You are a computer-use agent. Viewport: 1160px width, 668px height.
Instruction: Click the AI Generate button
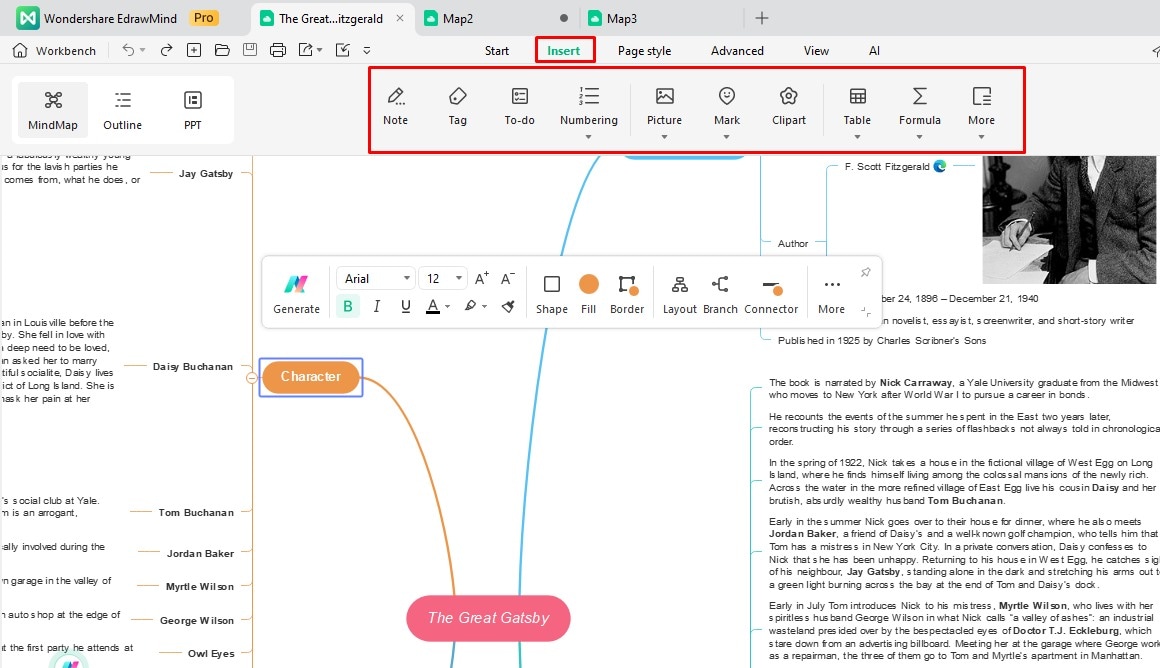point(297,294)
